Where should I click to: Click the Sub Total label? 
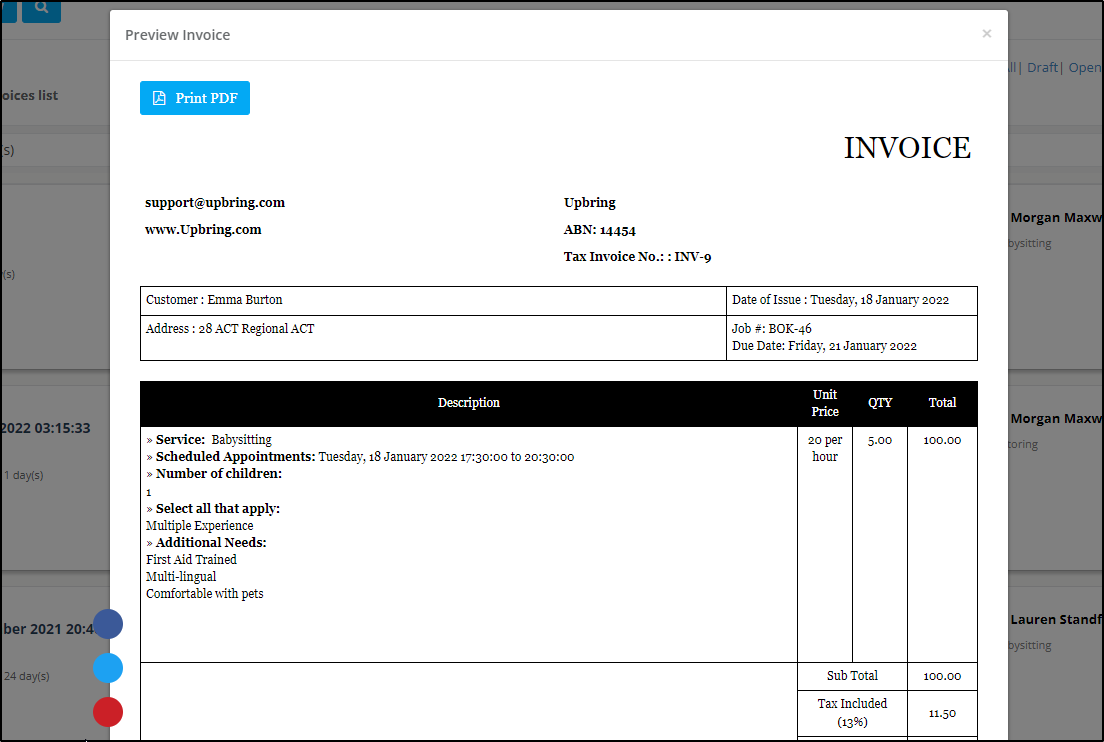point(852,676)
